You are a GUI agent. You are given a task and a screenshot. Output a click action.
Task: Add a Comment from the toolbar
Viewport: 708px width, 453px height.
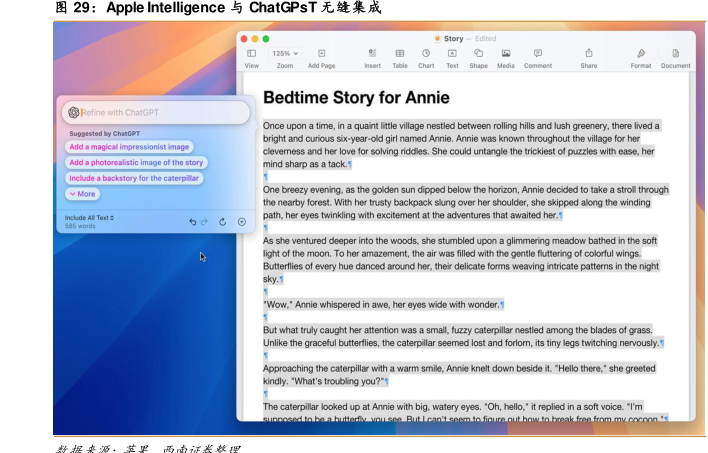tap(538, 53)
